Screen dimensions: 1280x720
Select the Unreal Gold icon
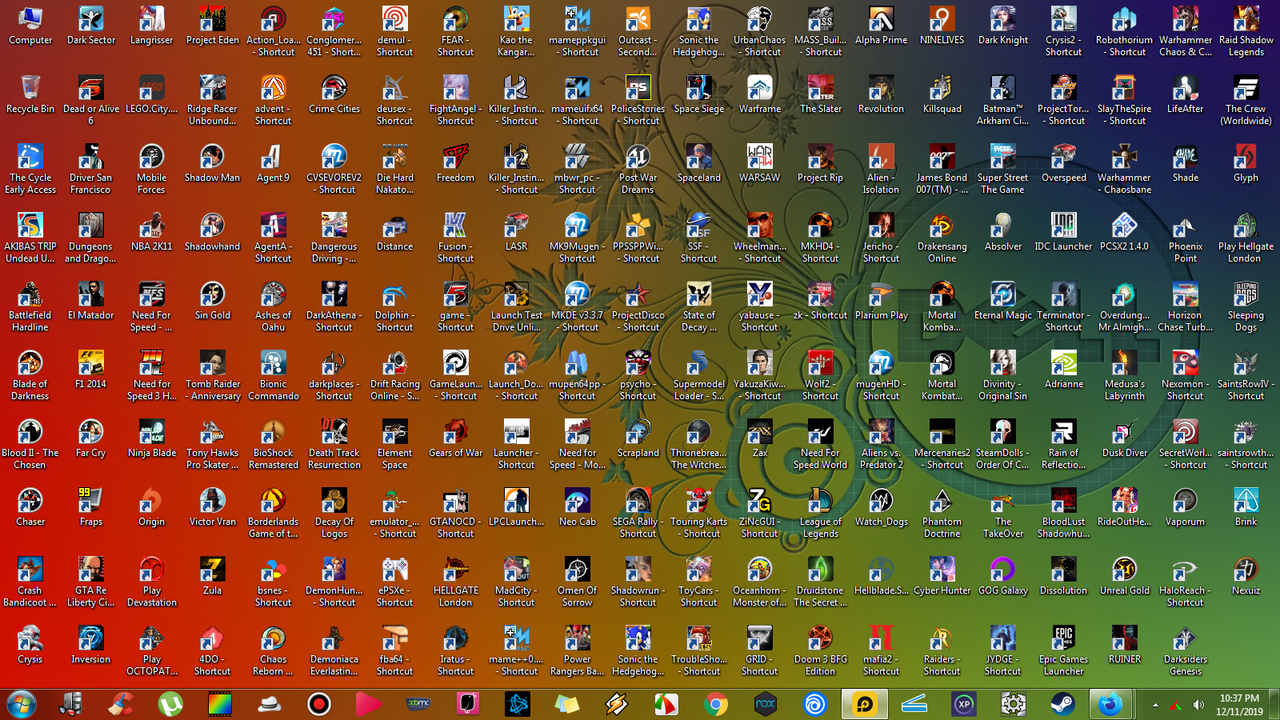pyautogui.click(x=1124, y=577)
